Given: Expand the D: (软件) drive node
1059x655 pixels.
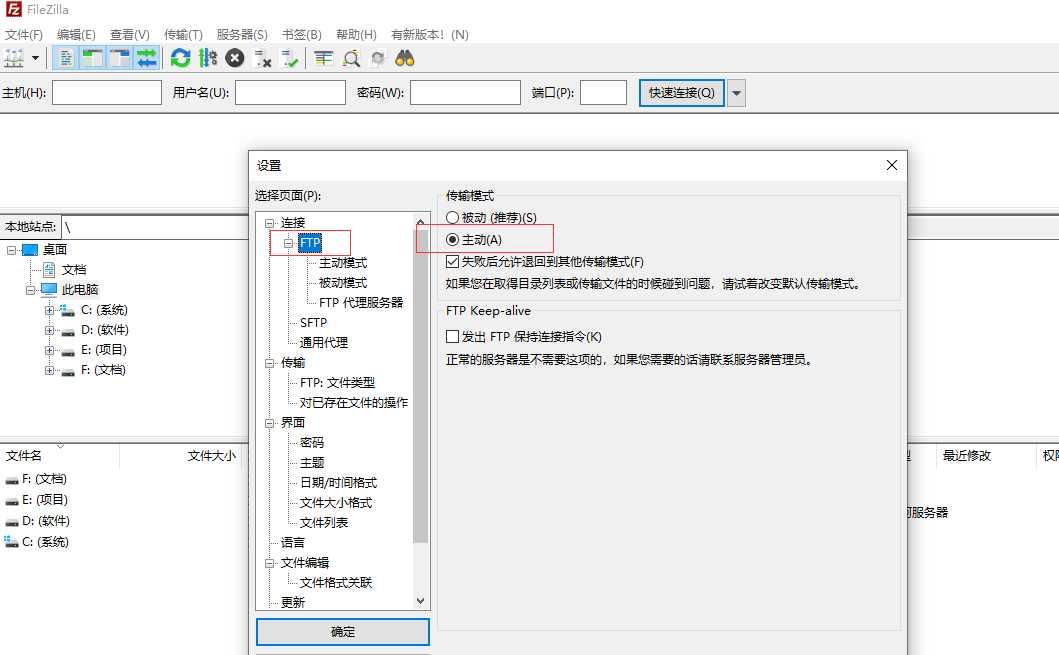Looking at the screenshot, I should coord(49,331).
